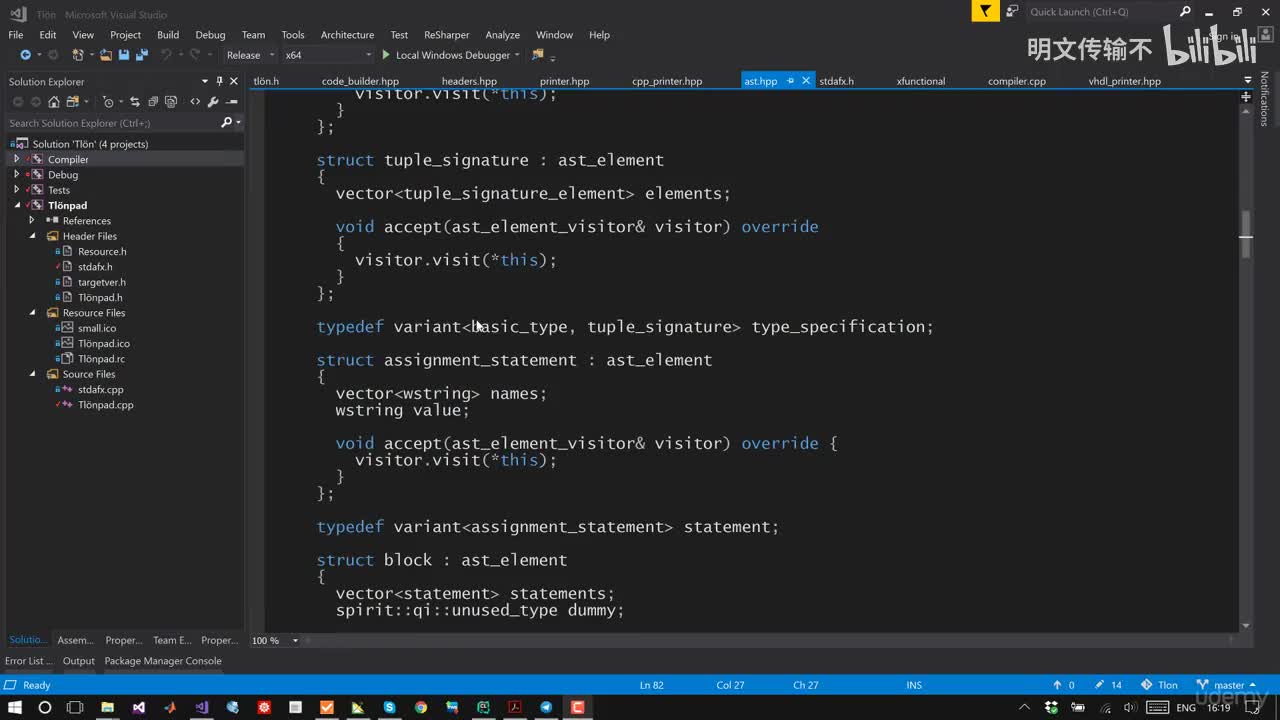
Task: Click the notifications flag icon
Action: pos(986,12)
